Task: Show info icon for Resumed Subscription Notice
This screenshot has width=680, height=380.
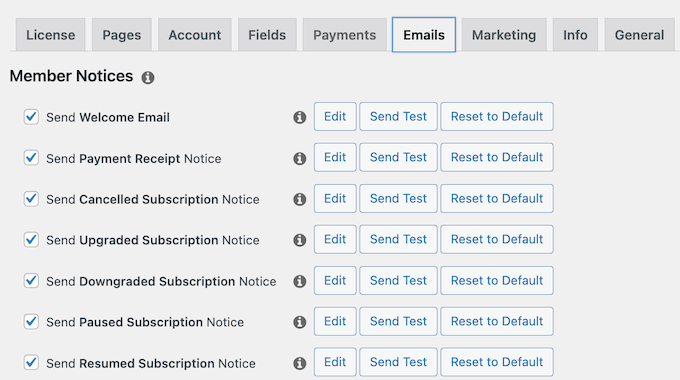Action: point(300,363)
